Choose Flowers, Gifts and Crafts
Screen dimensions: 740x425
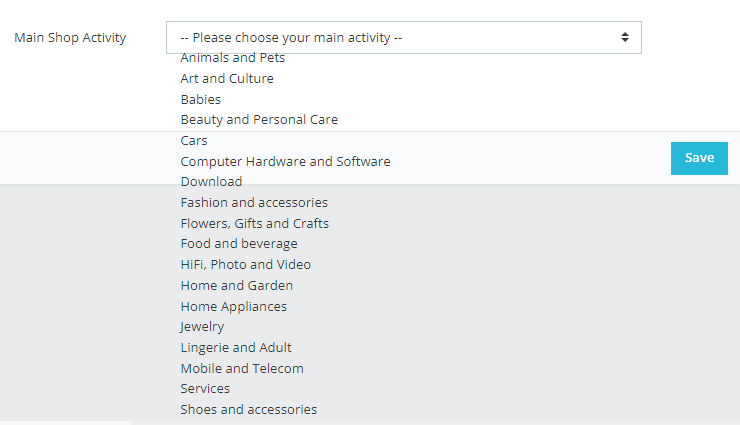(254, 223)
